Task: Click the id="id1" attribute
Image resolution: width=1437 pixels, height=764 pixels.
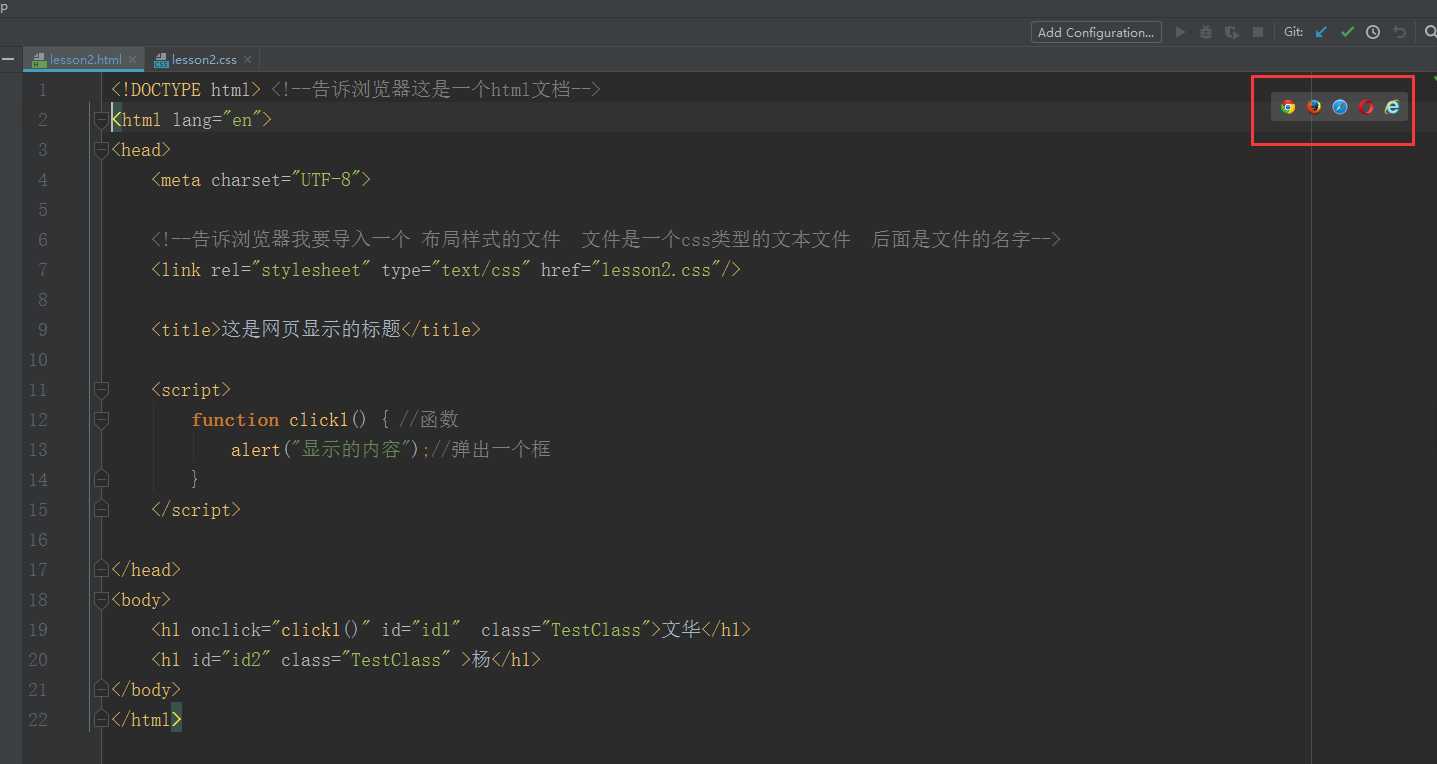Action: coord(421,630)
